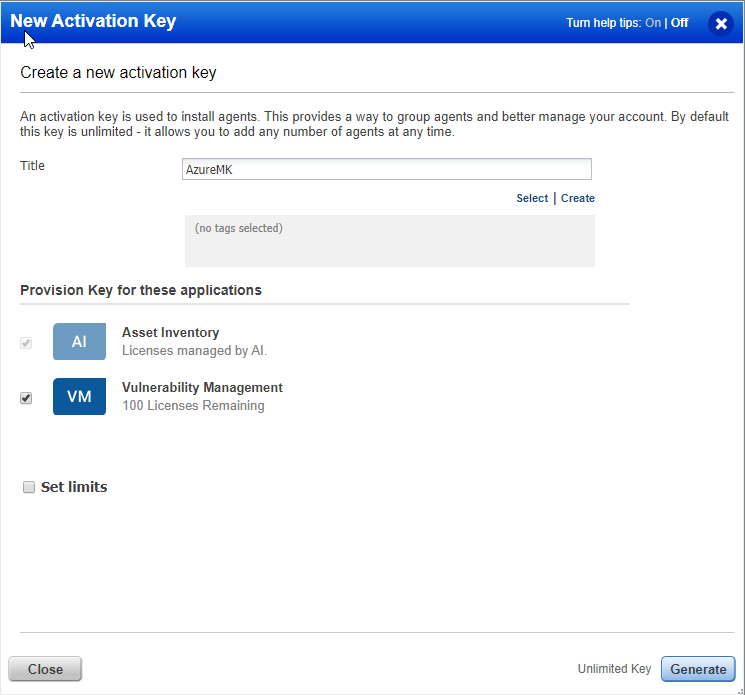Turn help tips On
The height and width of the screenshot is (695, 745).
653,23
